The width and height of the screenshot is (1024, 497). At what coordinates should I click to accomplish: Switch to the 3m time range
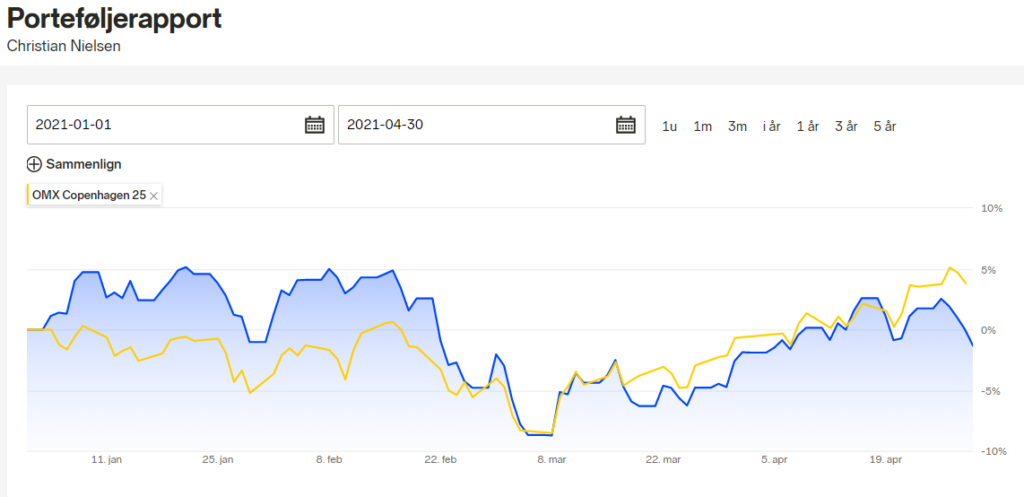point(737,127)
